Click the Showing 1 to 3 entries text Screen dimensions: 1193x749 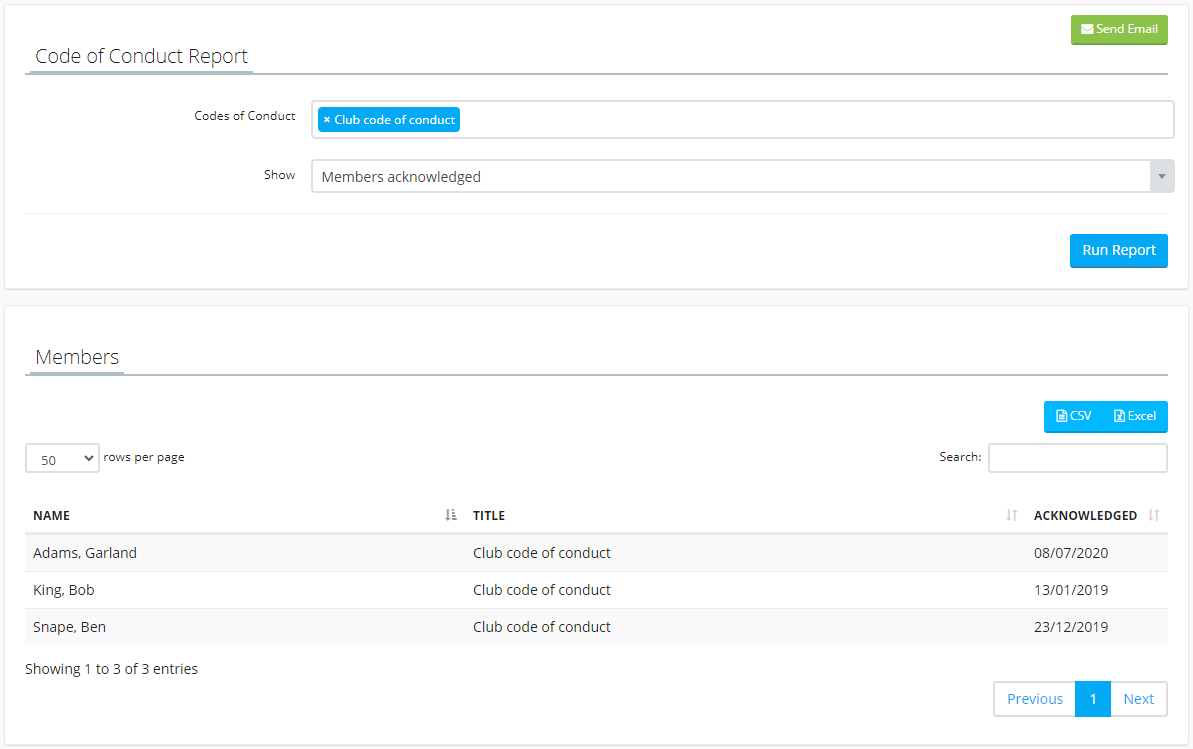click(x=111, y=669)
